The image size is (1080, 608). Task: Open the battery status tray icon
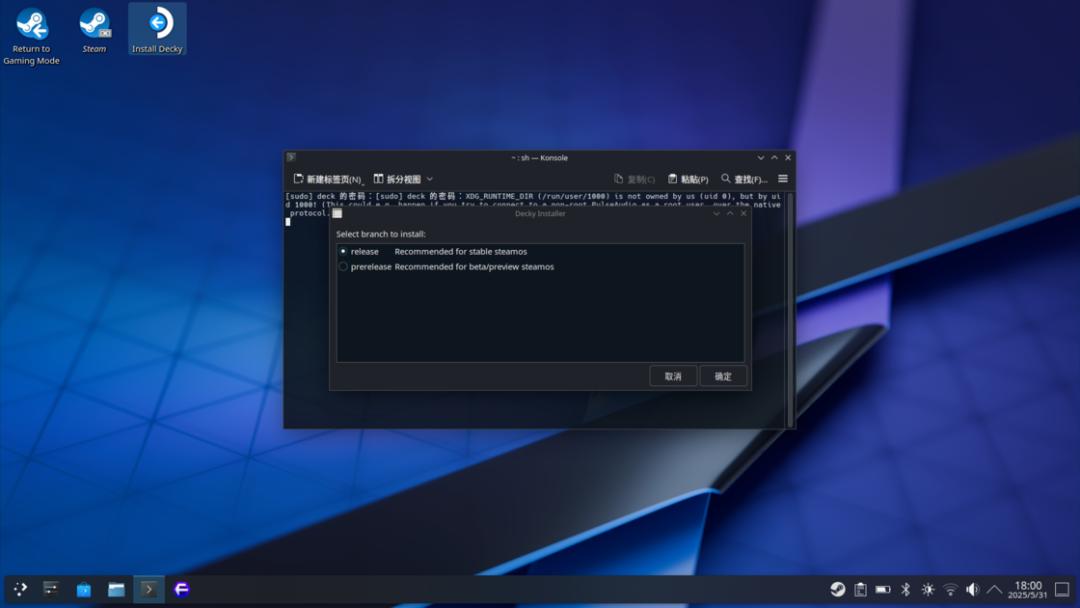click(883, 589)
